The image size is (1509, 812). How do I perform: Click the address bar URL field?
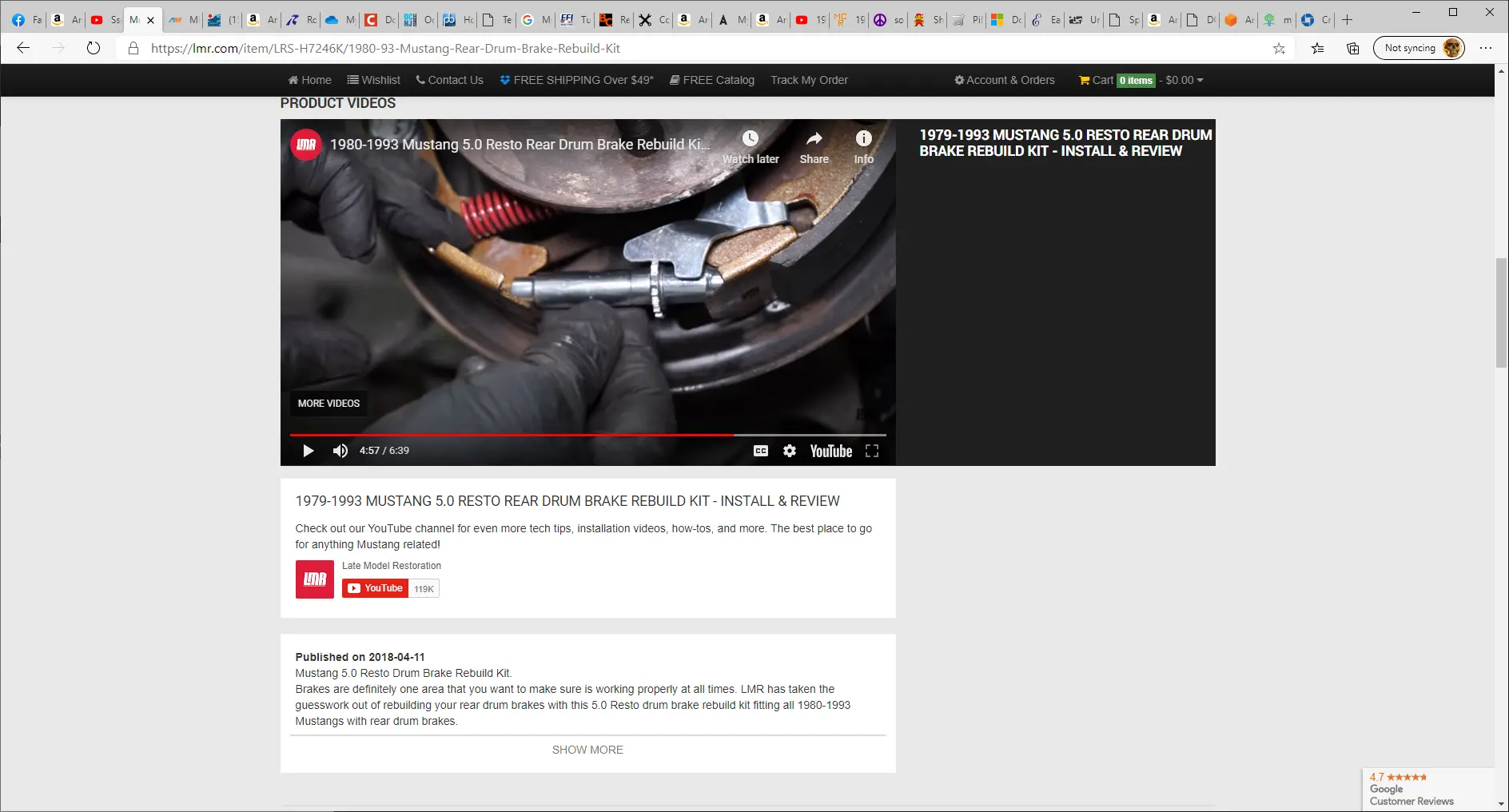coord(703,48)
